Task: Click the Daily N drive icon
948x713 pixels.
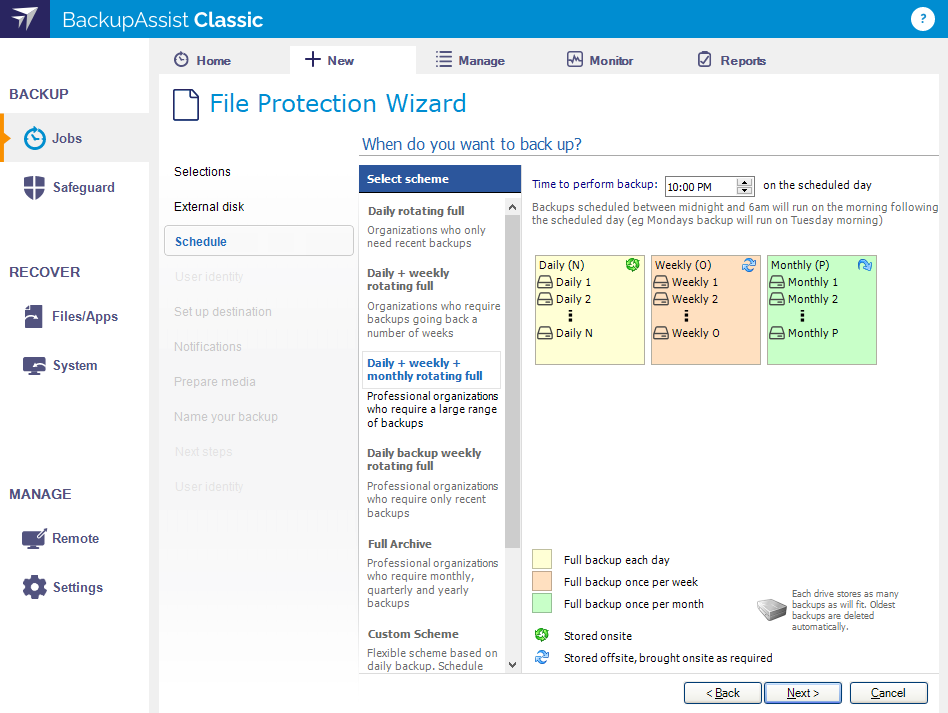Action: [545, 333]
